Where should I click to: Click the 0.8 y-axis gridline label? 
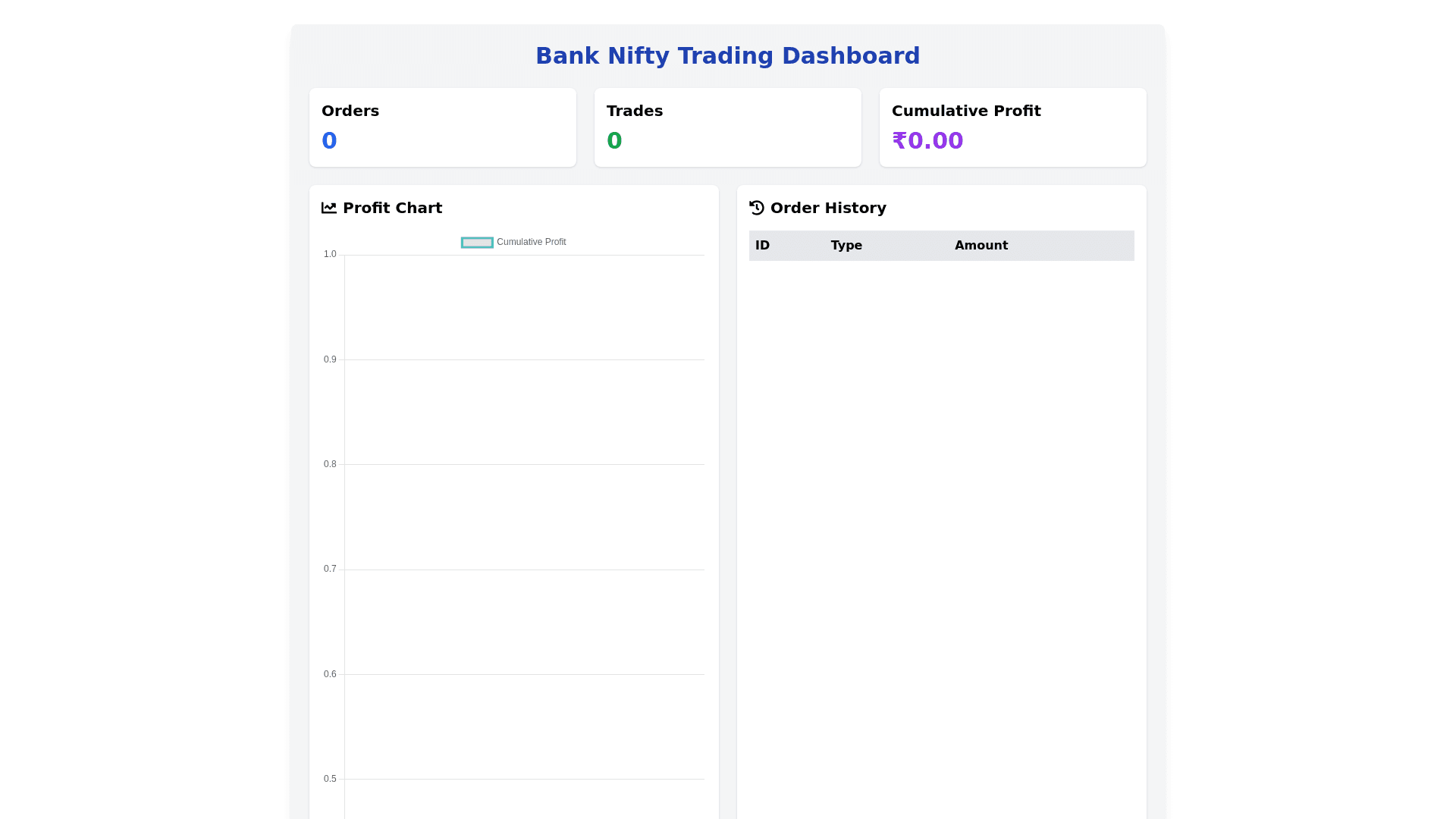point(330,464)
